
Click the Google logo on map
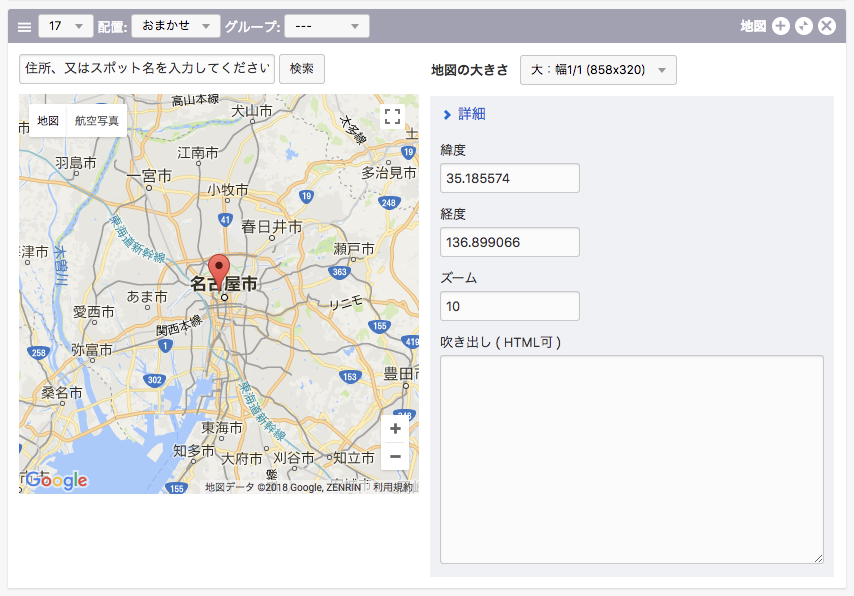pos(57,481)
